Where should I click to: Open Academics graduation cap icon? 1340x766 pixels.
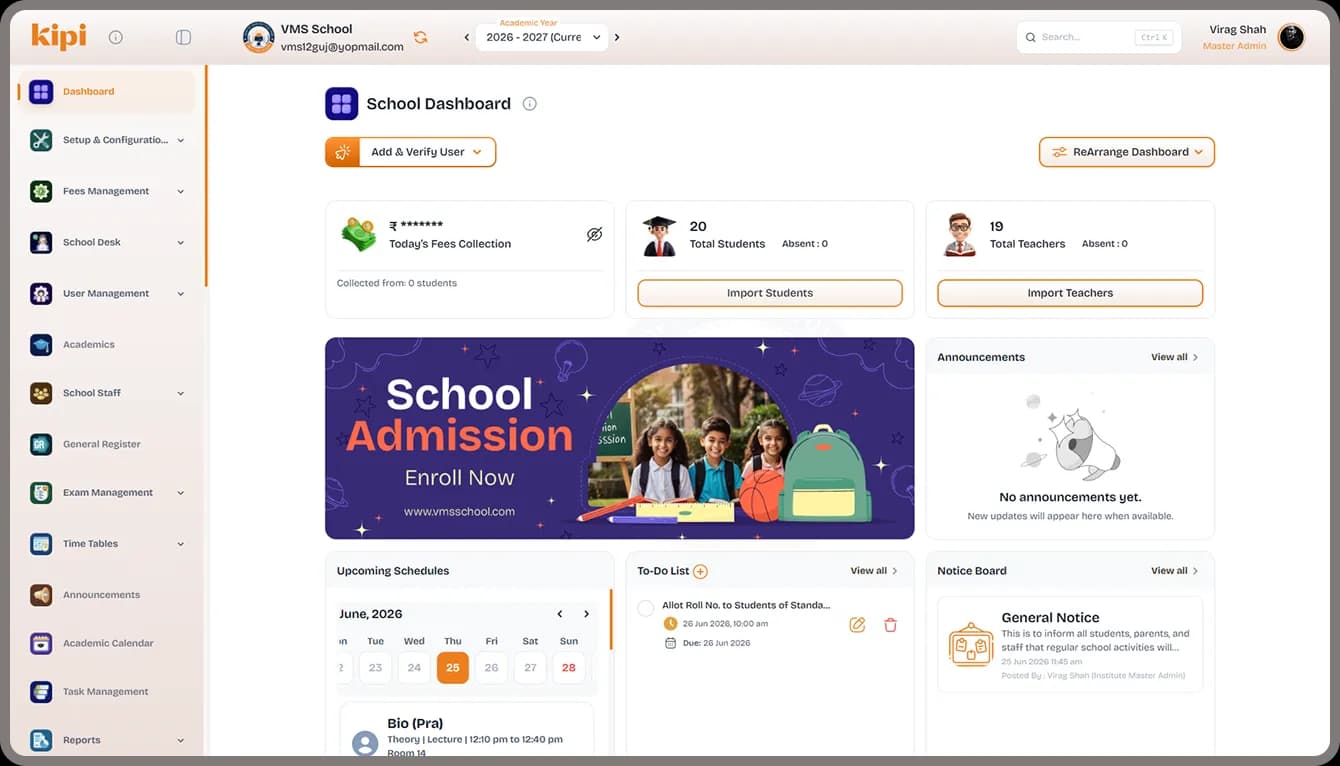point(41,344)
